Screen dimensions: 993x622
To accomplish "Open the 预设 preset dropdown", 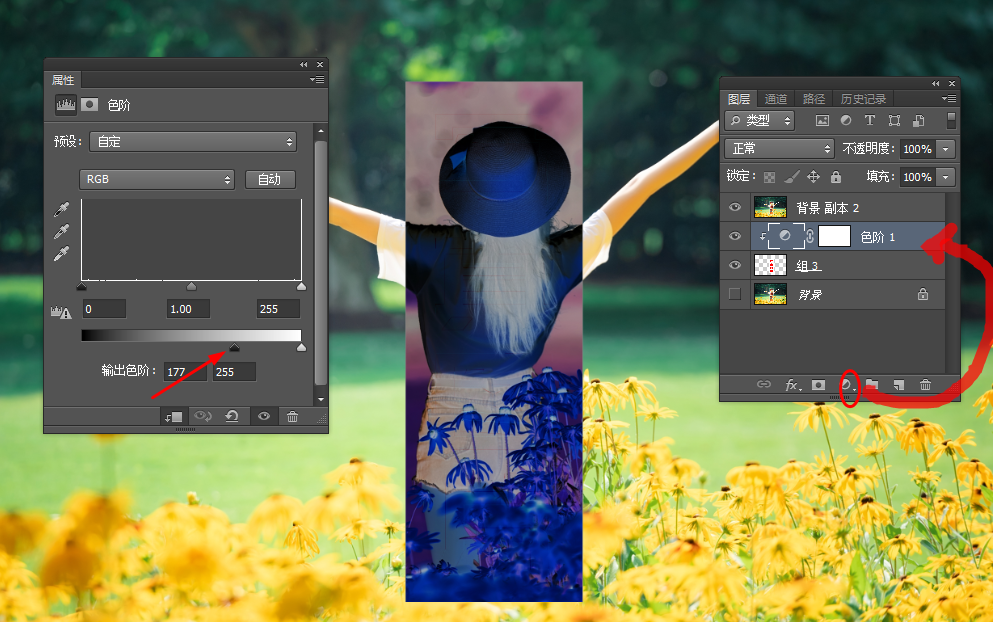I will [193, 141].
